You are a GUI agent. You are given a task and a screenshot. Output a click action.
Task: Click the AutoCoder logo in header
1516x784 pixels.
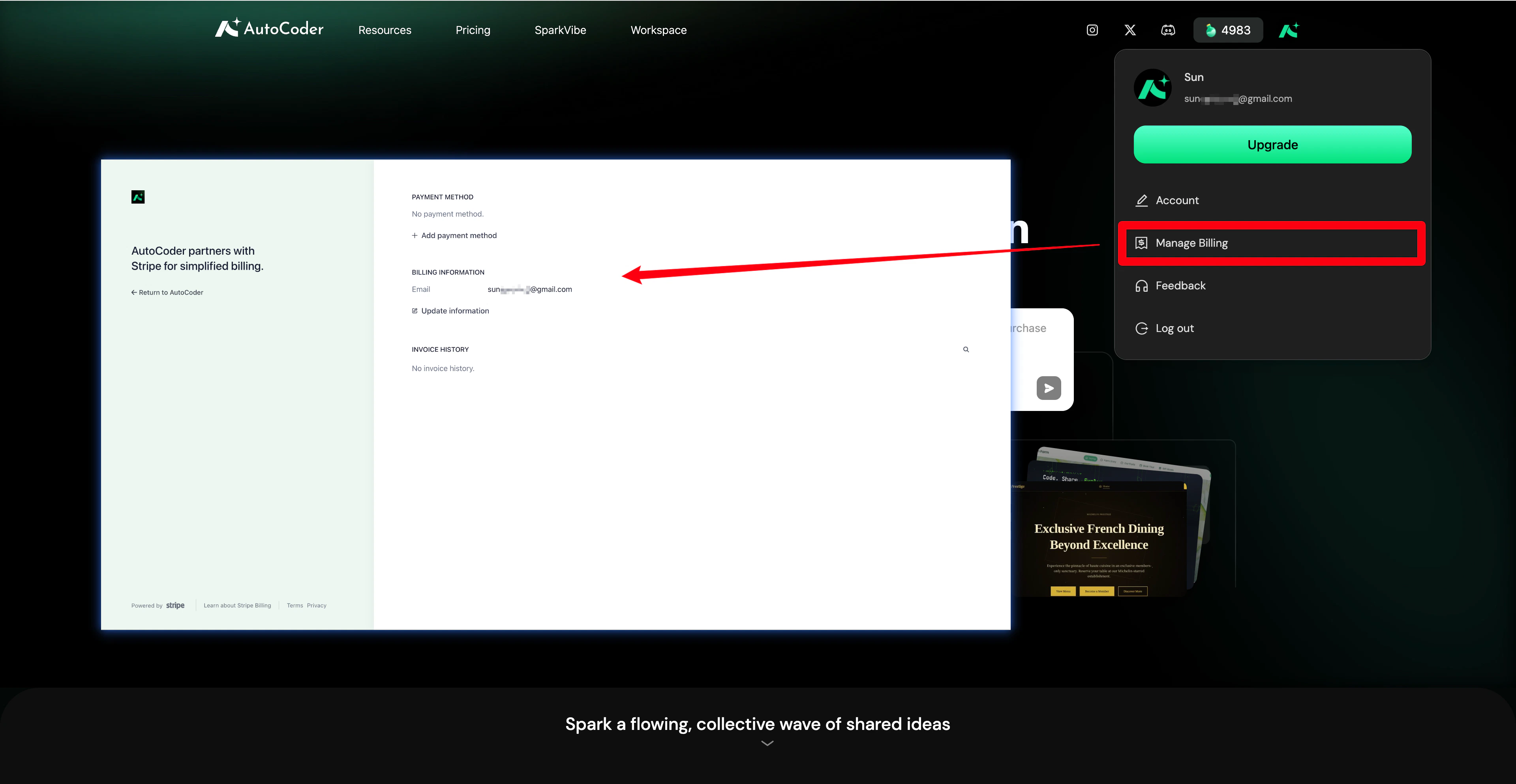click(269, 28)
